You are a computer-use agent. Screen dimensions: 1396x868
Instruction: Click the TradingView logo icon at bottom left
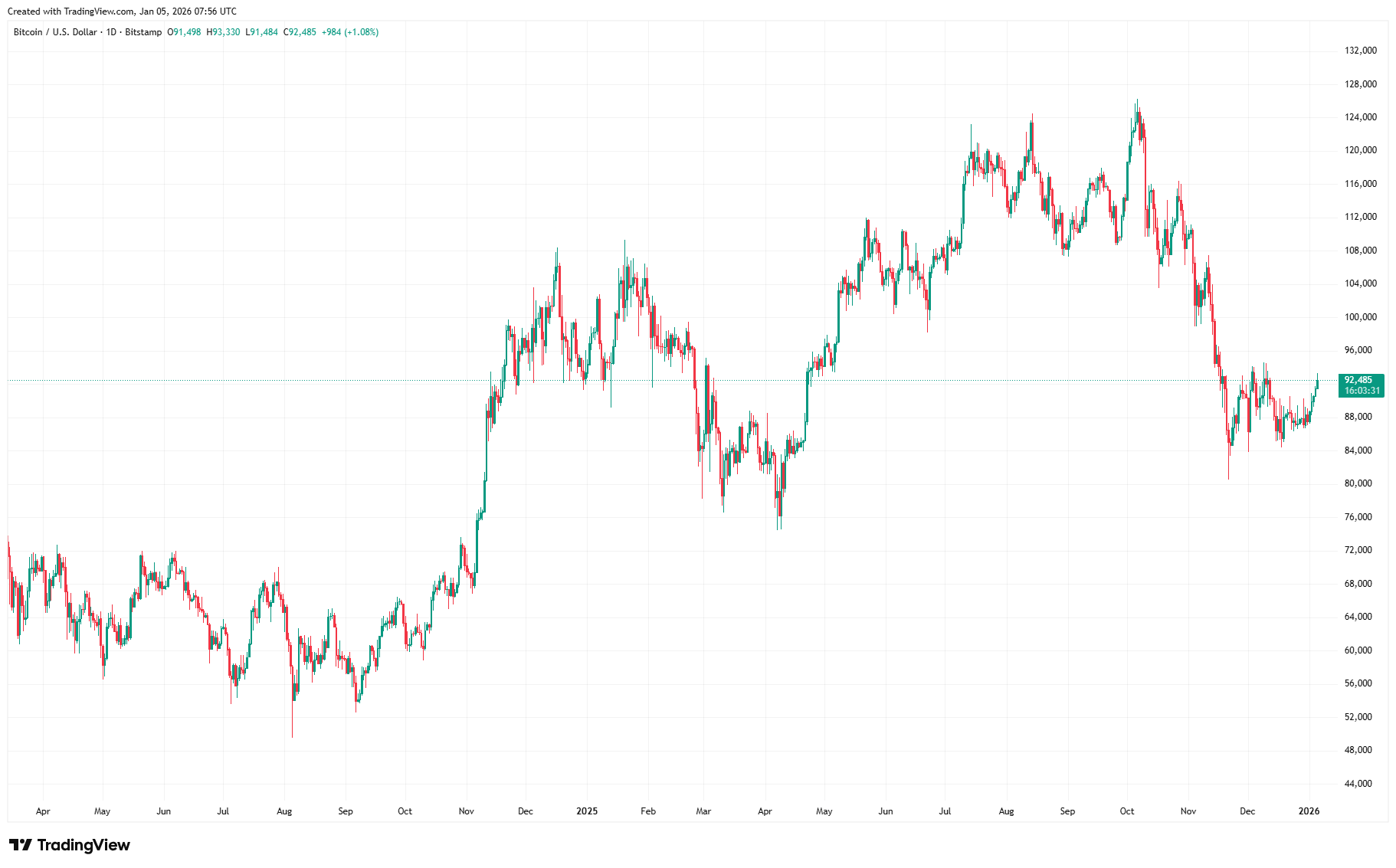(x=20, y=845)
